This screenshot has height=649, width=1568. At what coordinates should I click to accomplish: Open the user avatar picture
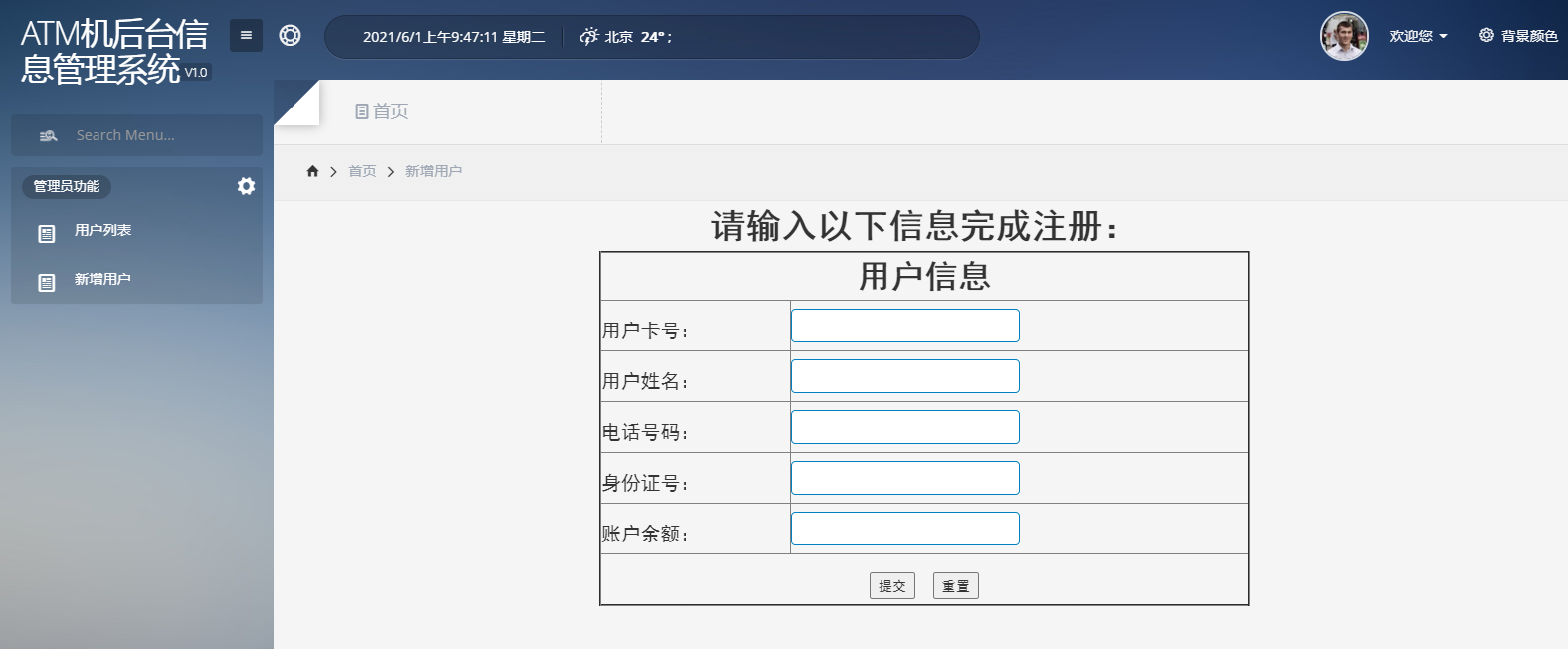pyautogui.click(x=1344, y=36)
